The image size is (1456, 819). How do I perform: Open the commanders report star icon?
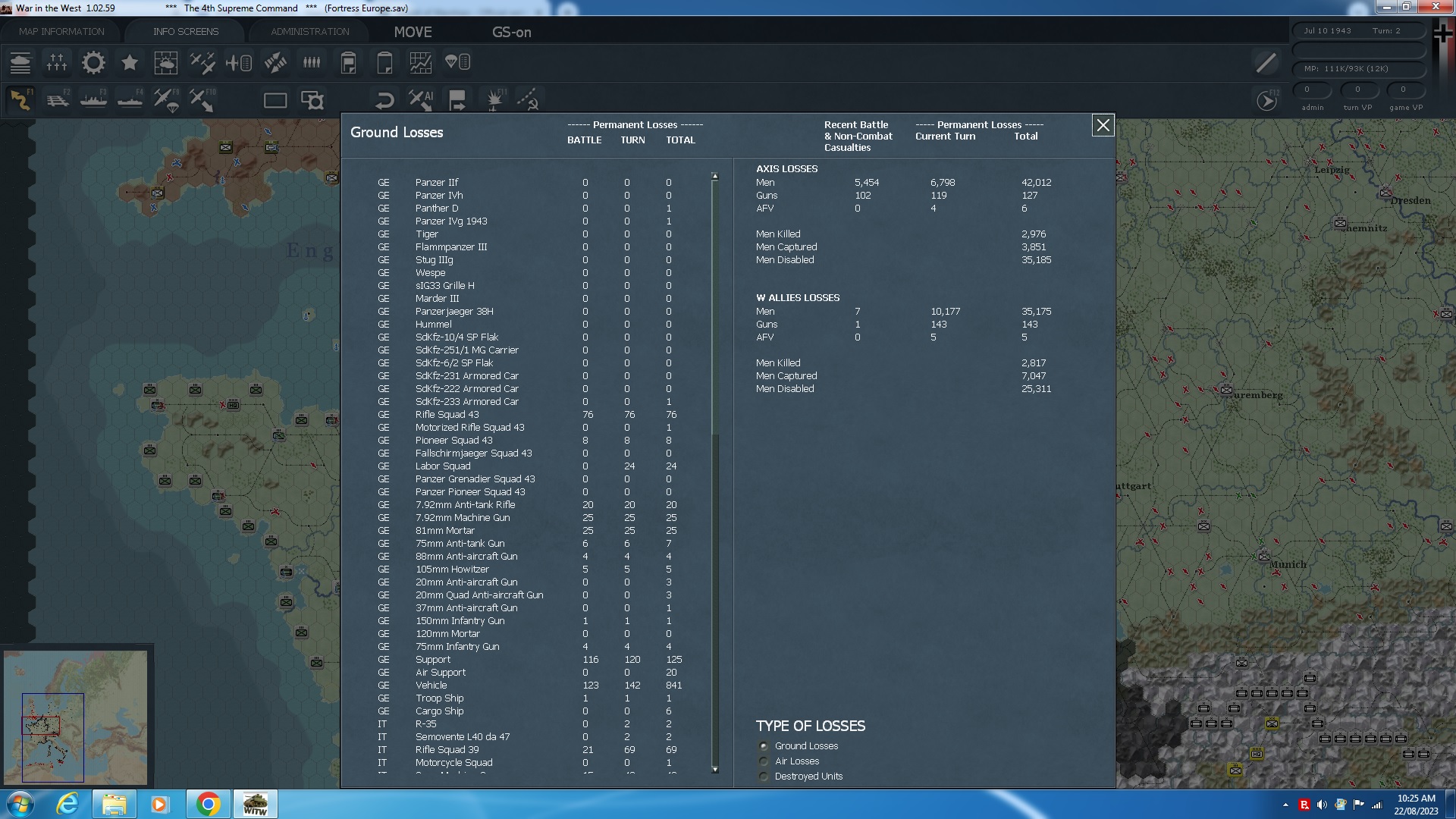pyautogui.click(x=129, y=63)
